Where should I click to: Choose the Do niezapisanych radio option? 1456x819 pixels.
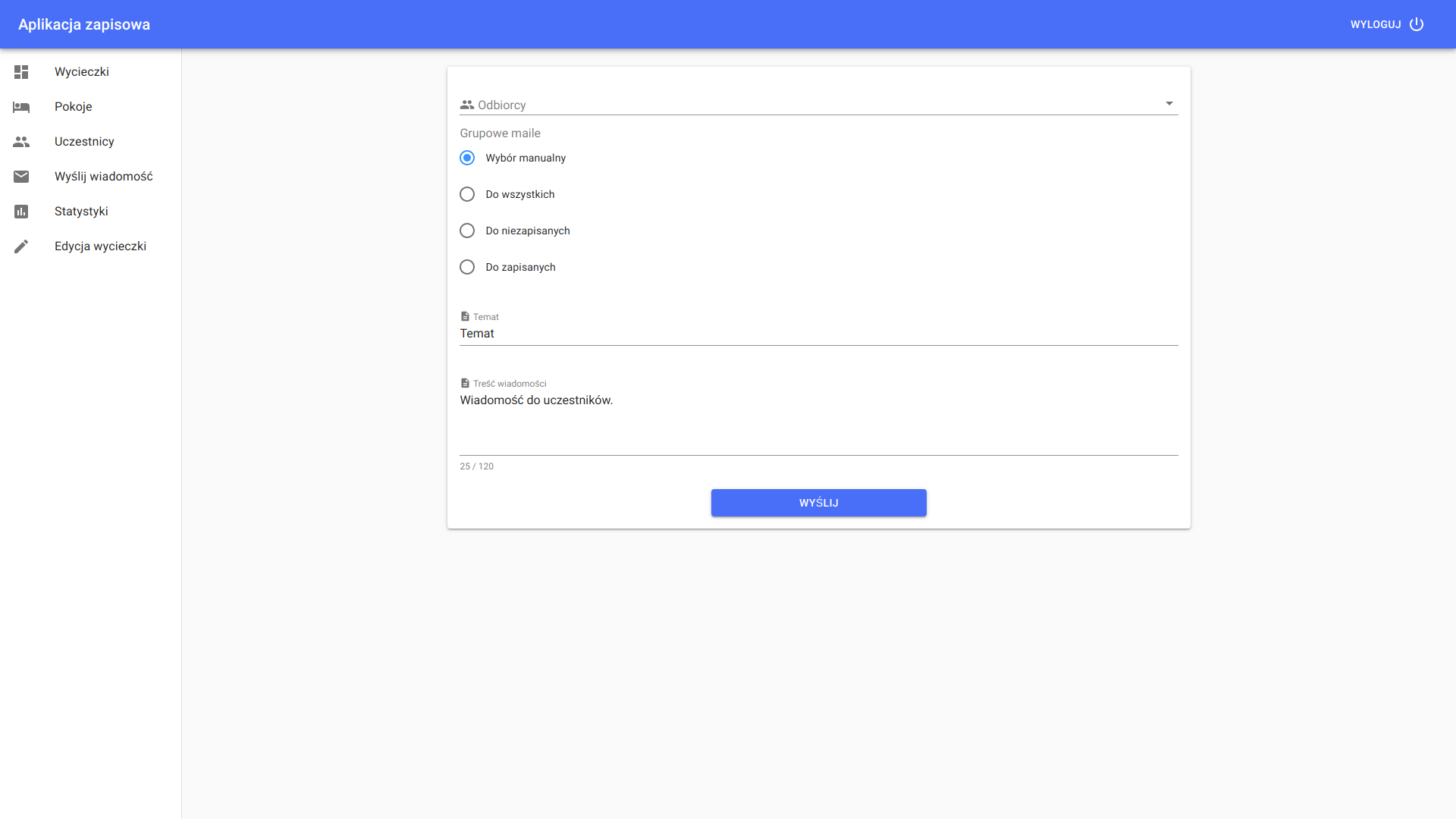click(x=467, y=231)
